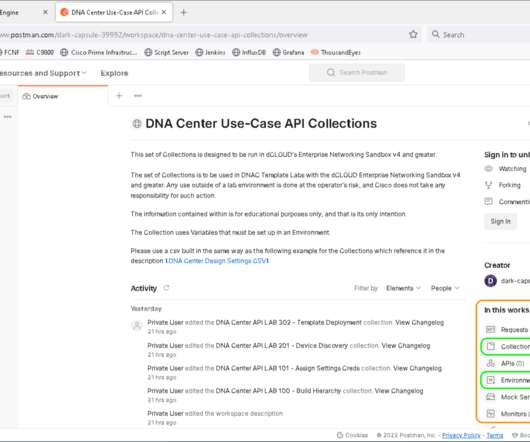Open Requests in this workspace
This screenshot has height=442, width=530.
(508, 329)
